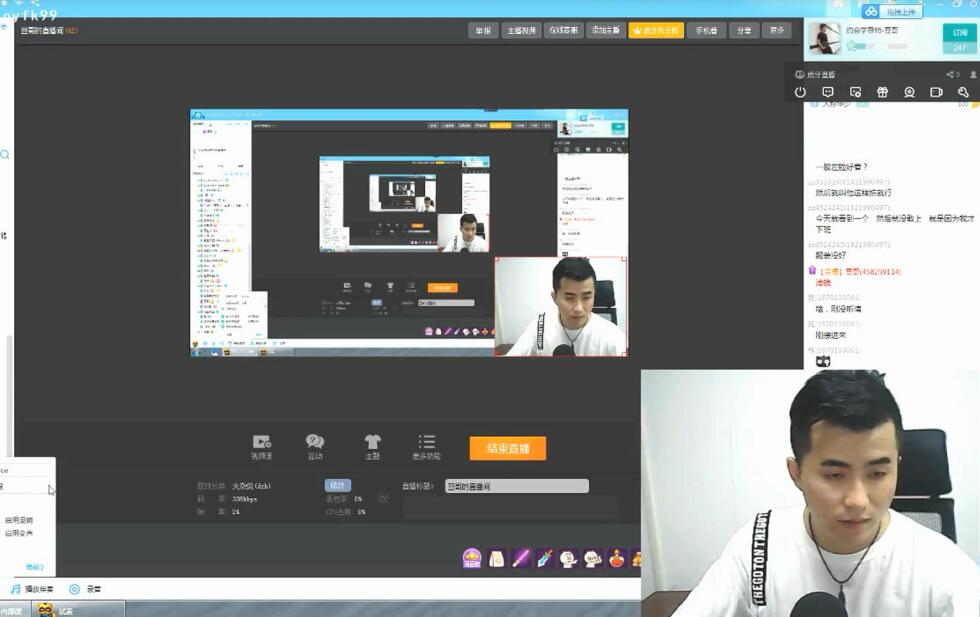980x617 pixels.
Task: Open the chat message bubble icon
Action: pyautogui.click(x=827, y=92)
